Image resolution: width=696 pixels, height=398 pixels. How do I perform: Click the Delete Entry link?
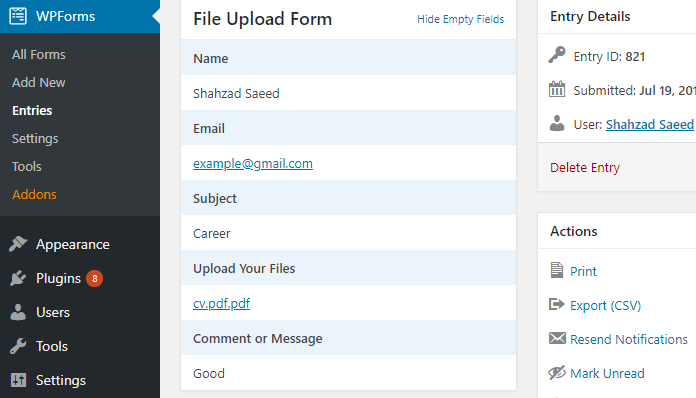(x=585, y=167)
